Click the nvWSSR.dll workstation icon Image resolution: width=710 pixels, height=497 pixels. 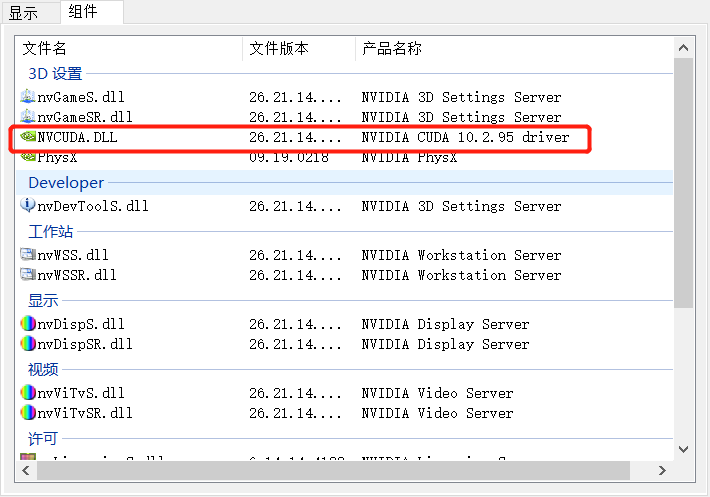click(28, 274)
